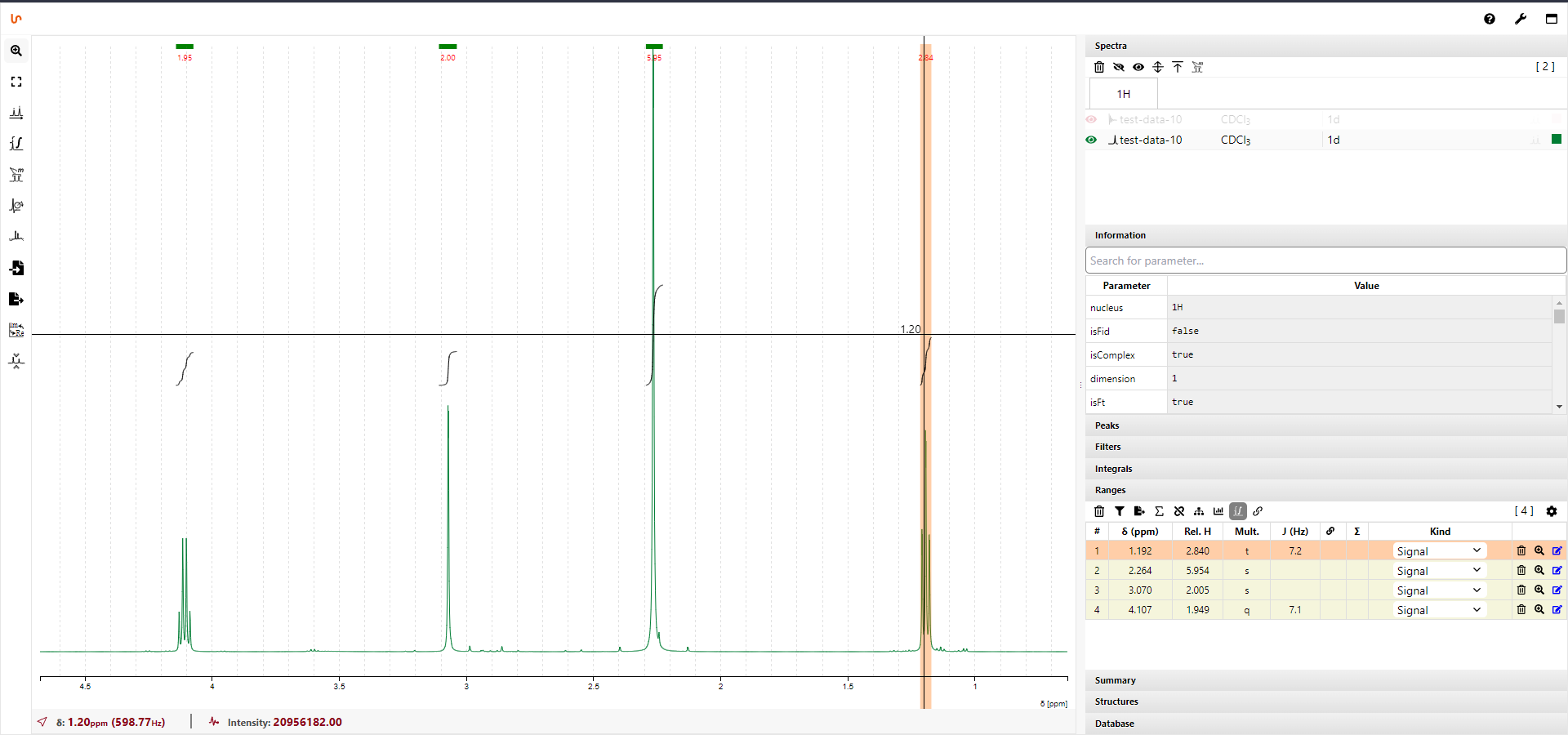
Task: Open the import file menu icon
Action: click(x=16, y=268)
